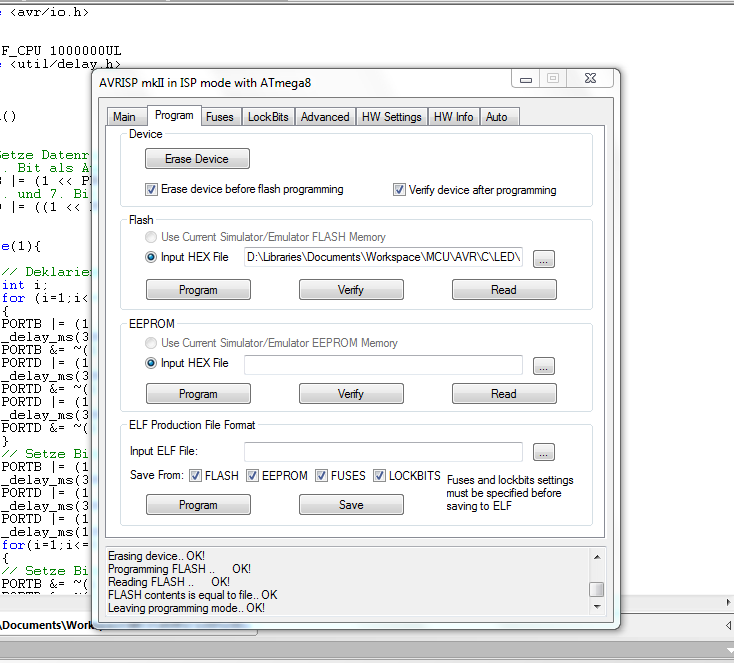The image size is (734, 669).
Task: Click the EEPROM HEX file path field
Action: point(383,365)
